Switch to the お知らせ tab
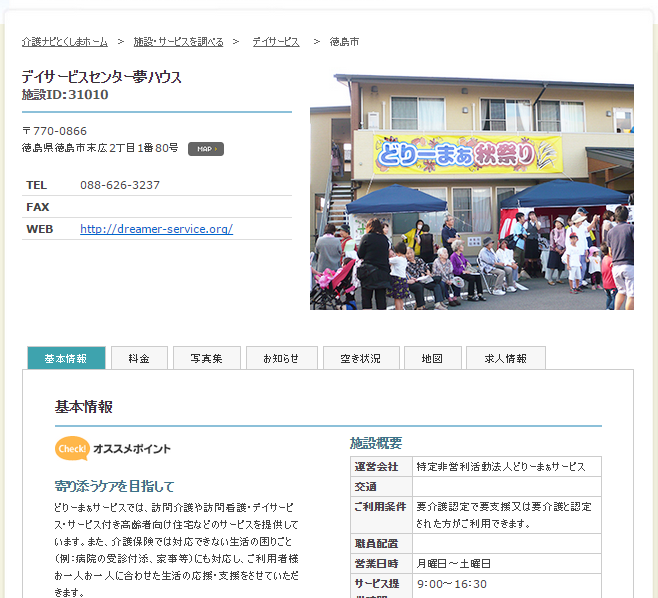 tap(281, 358)
